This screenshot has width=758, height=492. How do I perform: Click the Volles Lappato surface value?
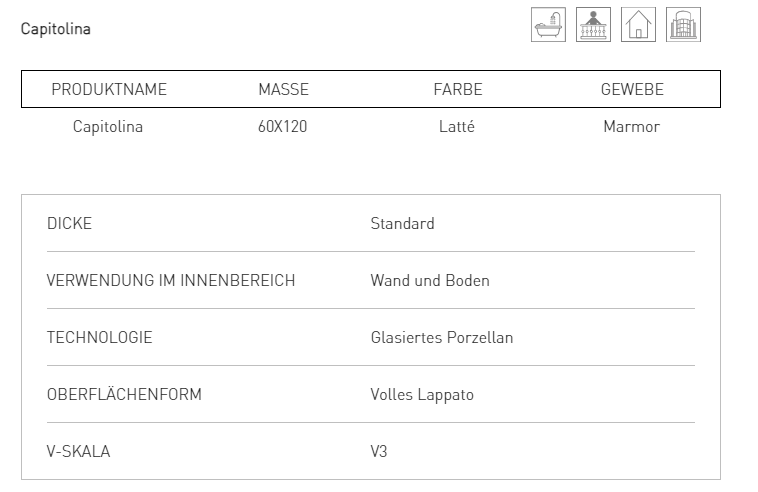422,395
